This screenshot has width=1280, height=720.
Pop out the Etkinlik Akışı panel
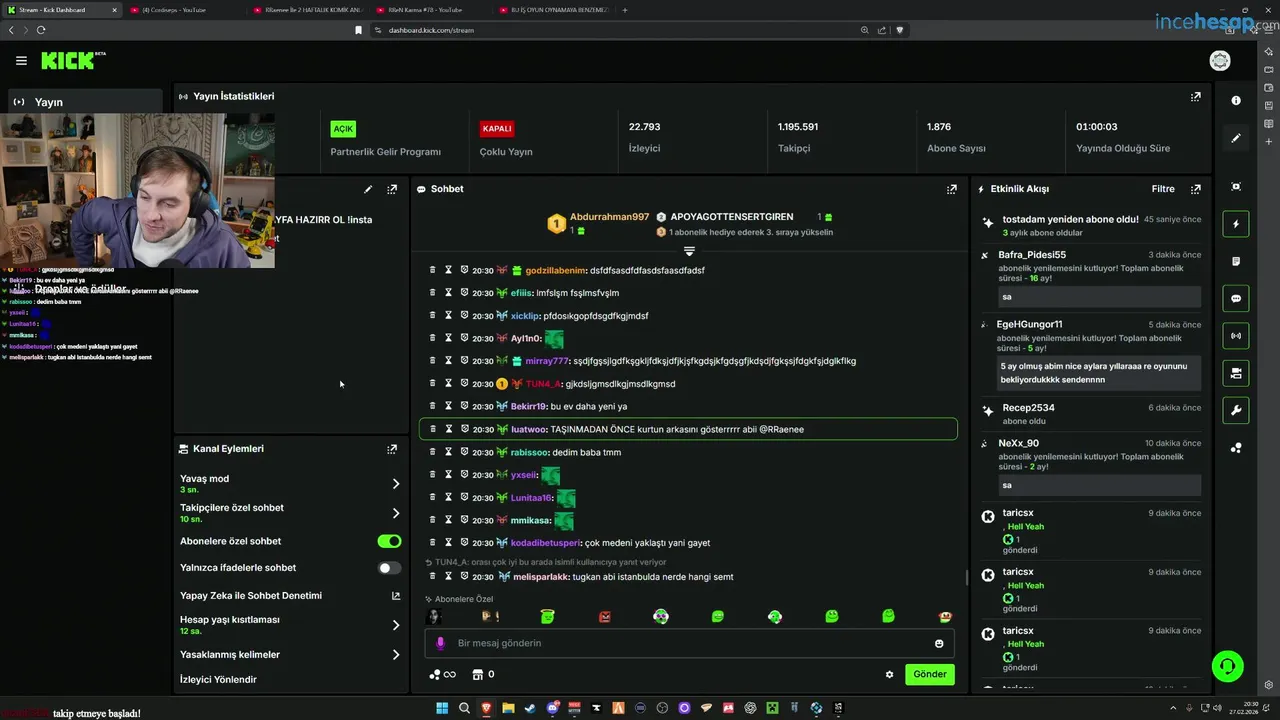point(1195,189)
